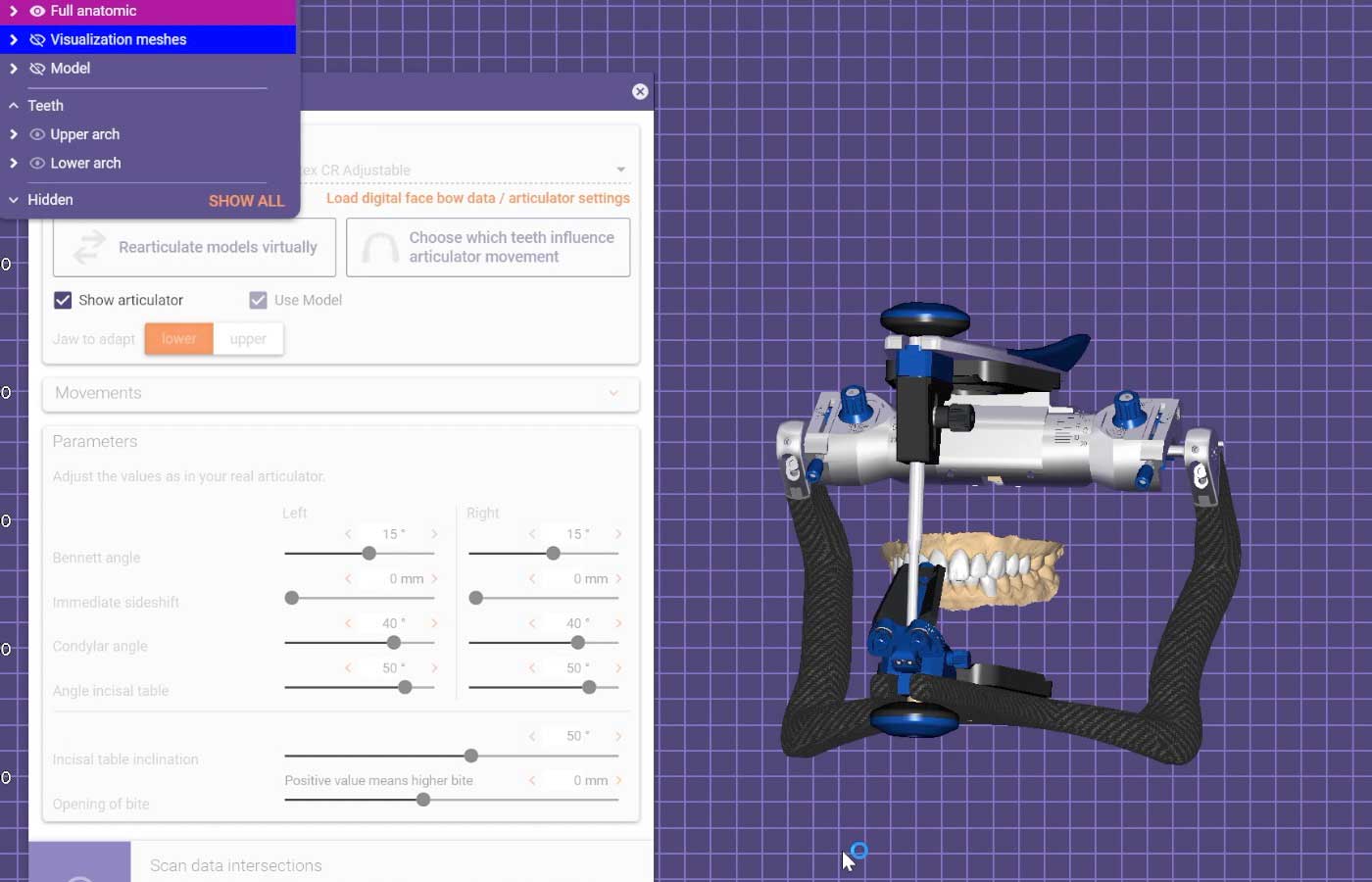This screenshot has height=882, width=1372.
Task: Open Load digital face bow data link
Action: pyautogui.click(x=478, y=198)
